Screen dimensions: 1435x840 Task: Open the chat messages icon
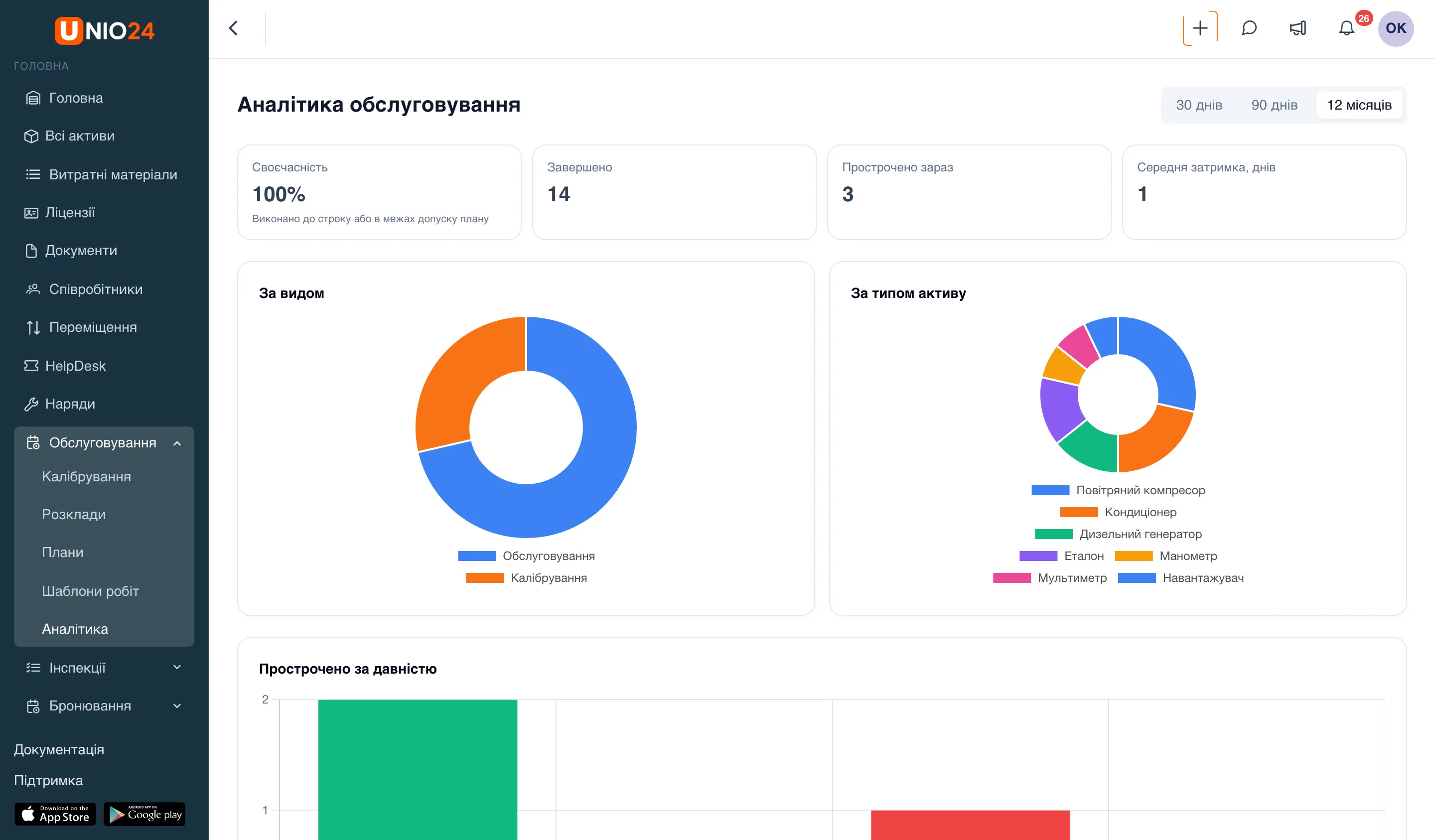tap(1249, 28)
